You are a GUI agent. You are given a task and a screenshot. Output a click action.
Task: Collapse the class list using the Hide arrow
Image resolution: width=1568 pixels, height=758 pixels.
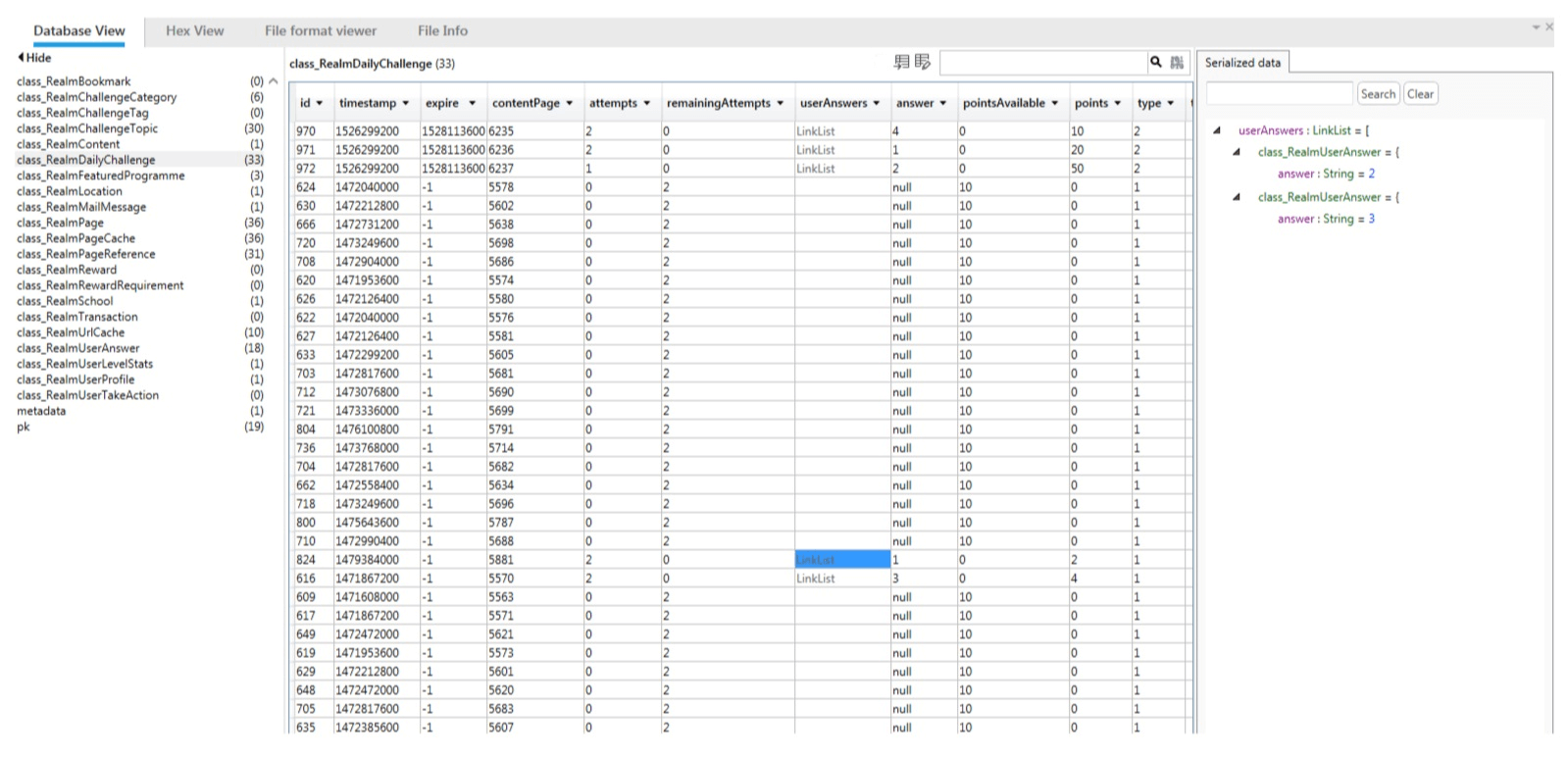coord(21,57)
